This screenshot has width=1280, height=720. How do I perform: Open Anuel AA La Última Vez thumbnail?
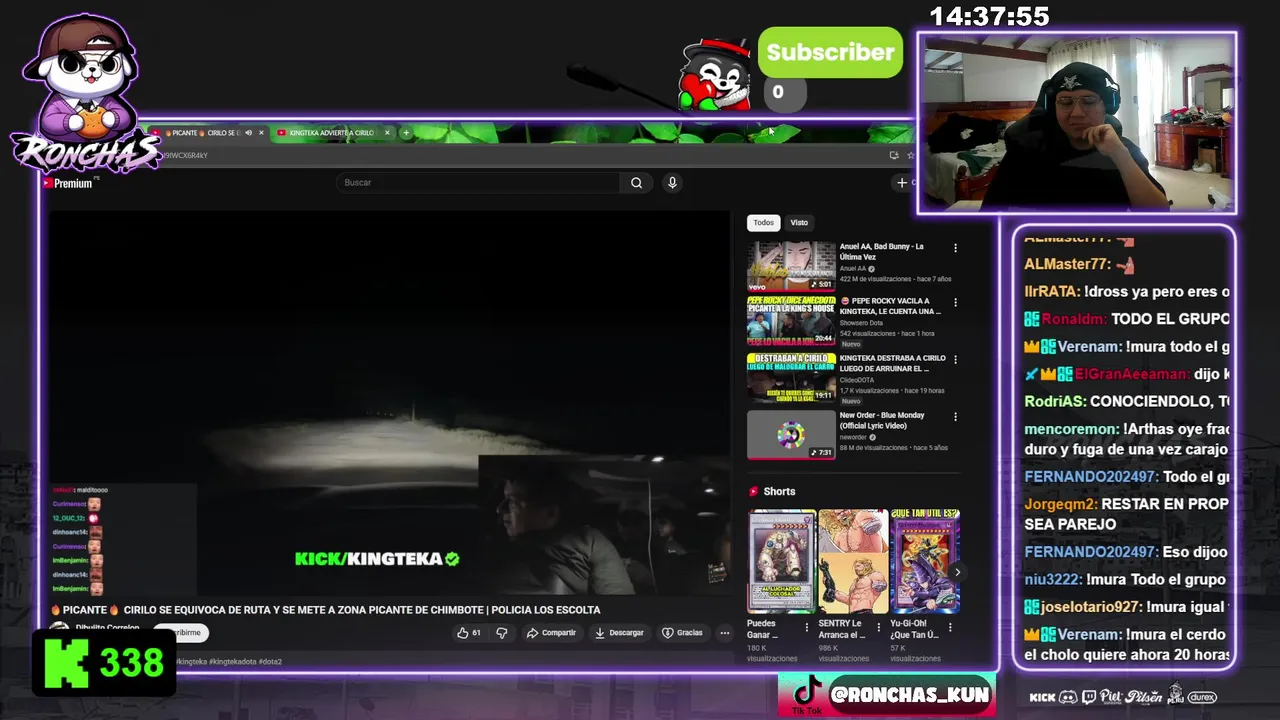click(791, 266)
